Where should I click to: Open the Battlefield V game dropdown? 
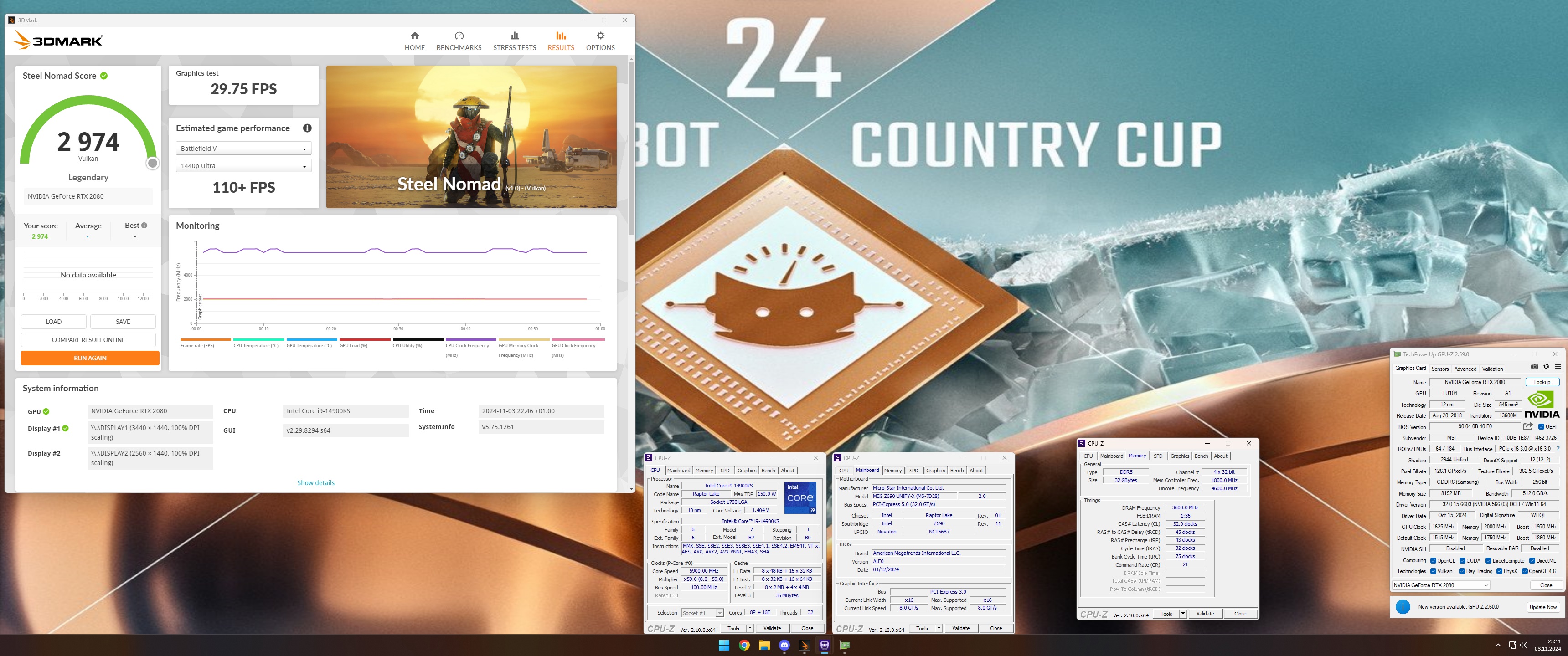point(243,149)
